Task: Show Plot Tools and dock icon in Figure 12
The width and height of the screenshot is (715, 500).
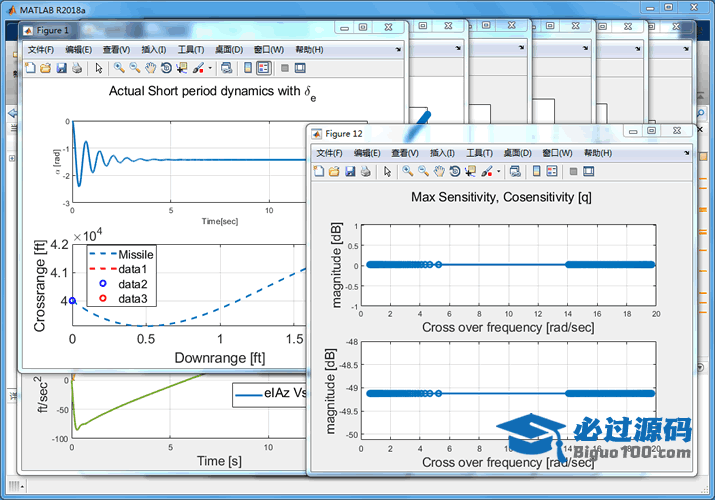Action: click(x=589, y=171)
